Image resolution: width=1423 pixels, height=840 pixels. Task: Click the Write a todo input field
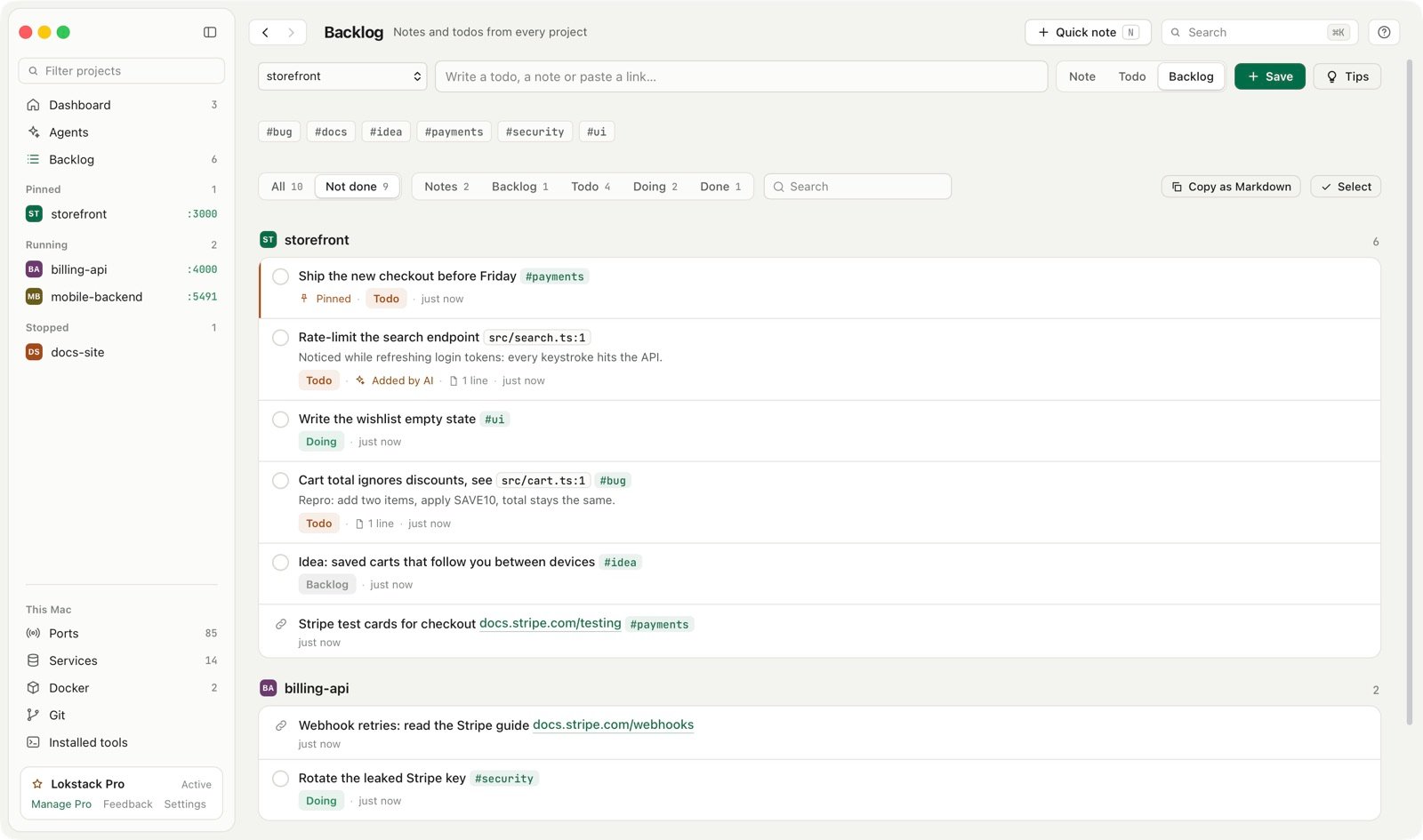741,76
